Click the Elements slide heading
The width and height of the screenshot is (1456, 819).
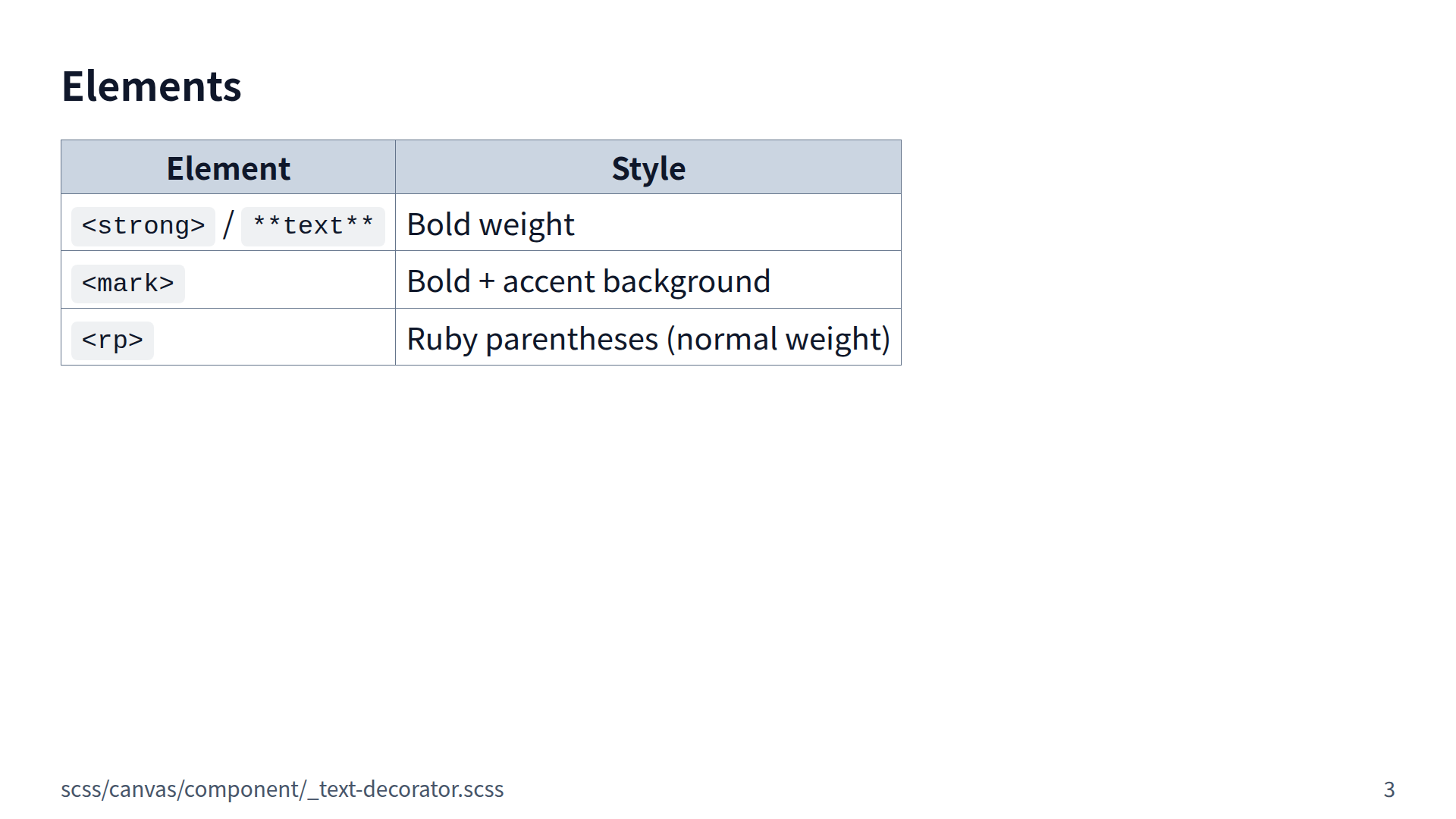151,86
